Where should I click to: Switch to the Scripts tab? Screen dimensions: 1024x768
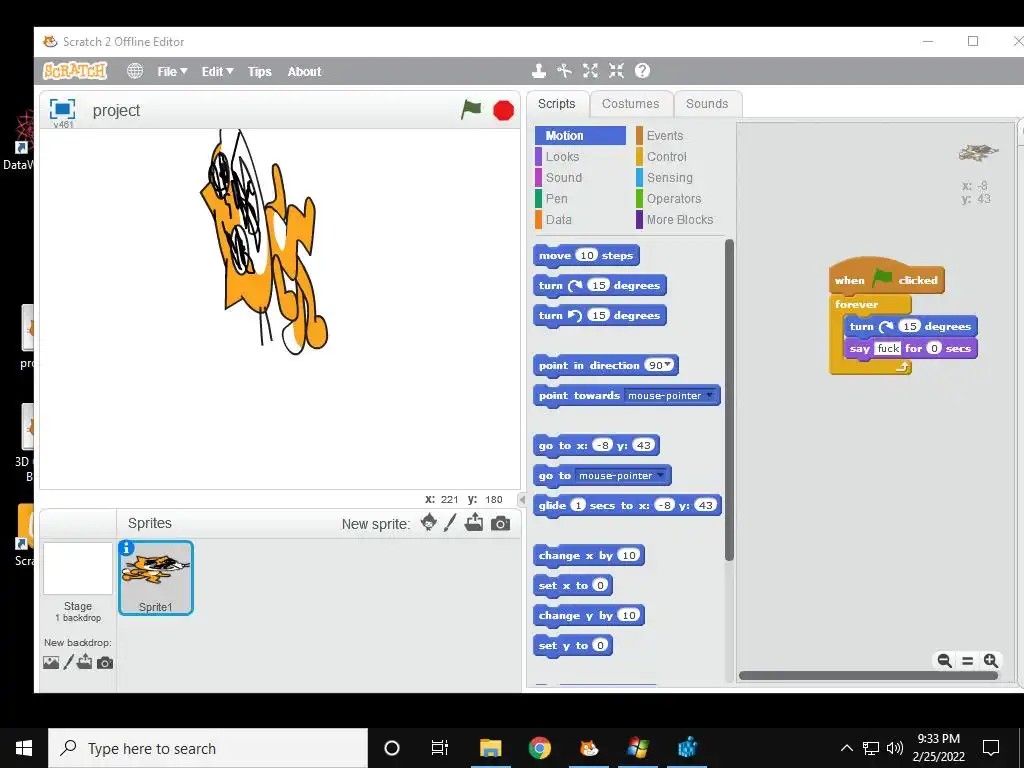557,104
